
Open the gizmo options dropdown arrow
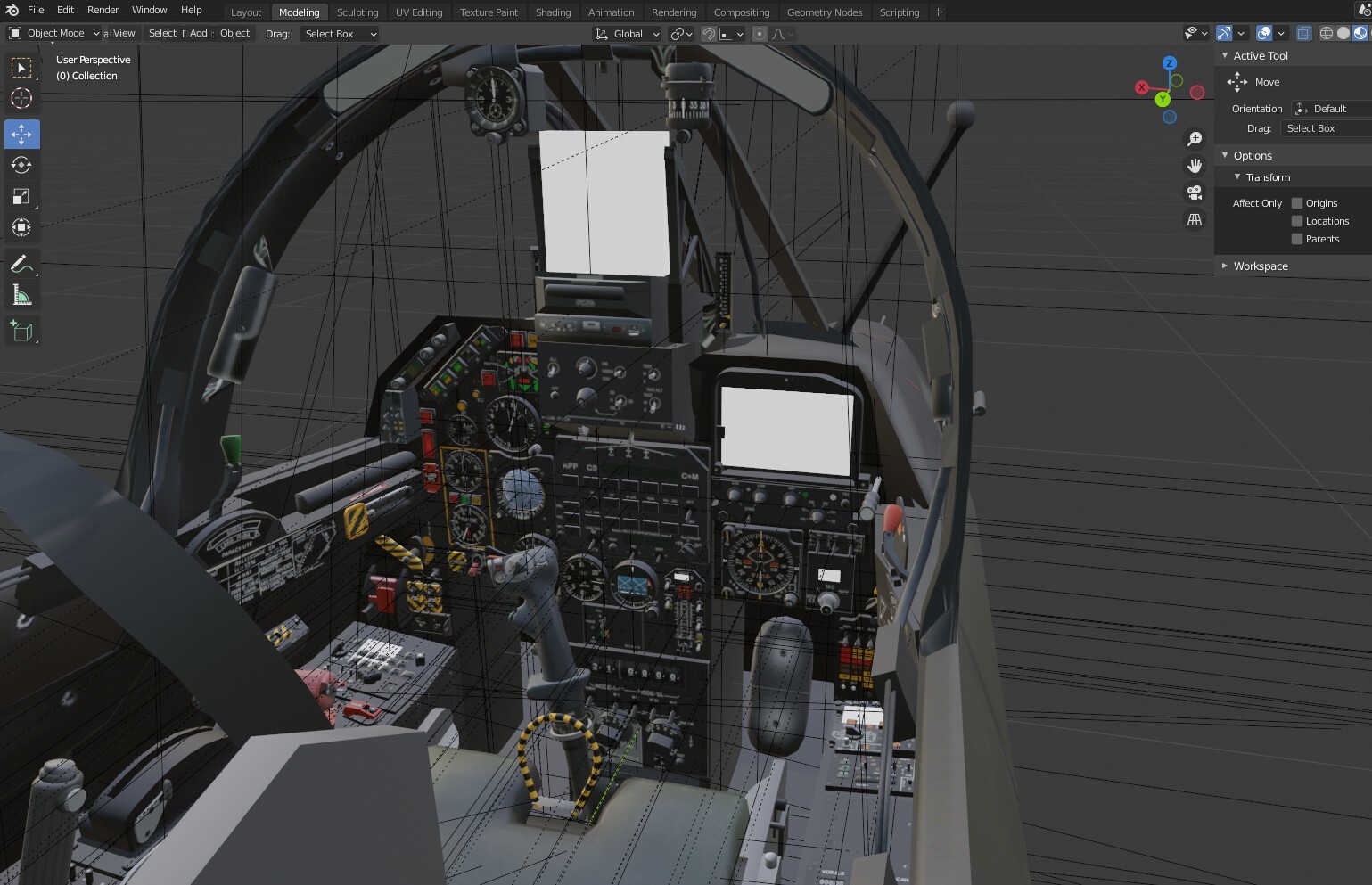tap(1241, 33)
